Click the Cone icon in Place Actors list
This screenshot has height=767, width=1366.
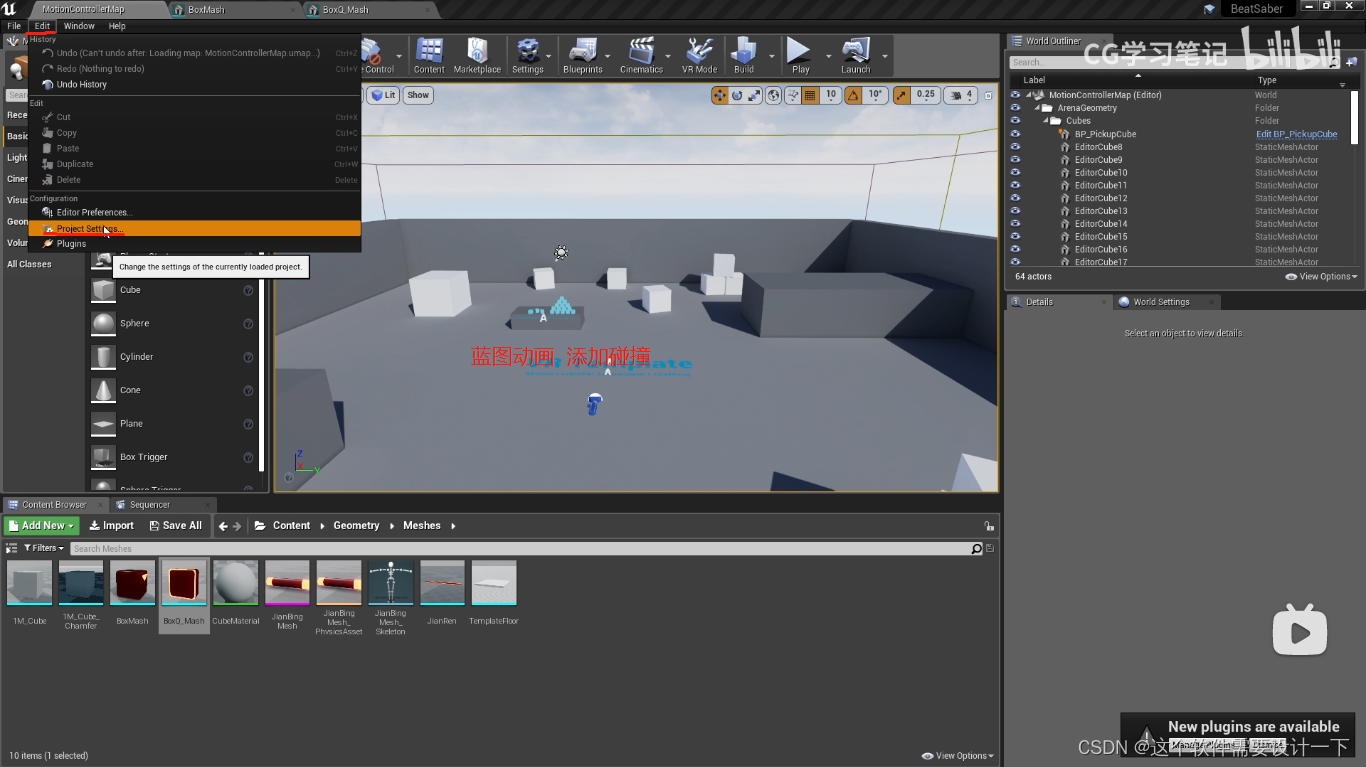coord(103,390)
